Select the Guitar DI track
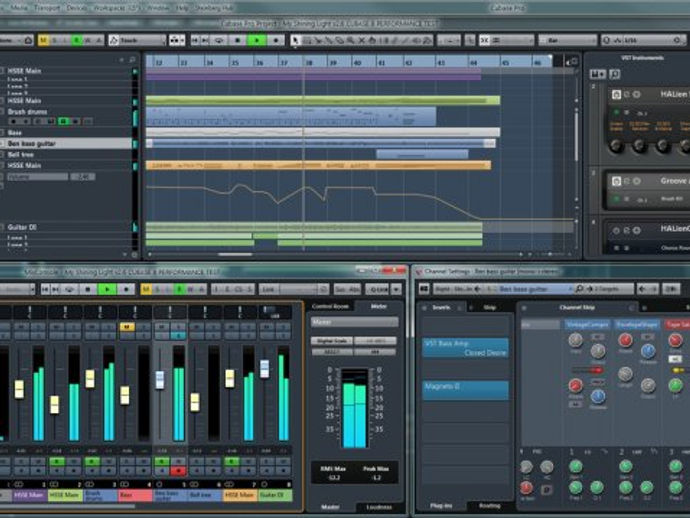 click(66, 227)
